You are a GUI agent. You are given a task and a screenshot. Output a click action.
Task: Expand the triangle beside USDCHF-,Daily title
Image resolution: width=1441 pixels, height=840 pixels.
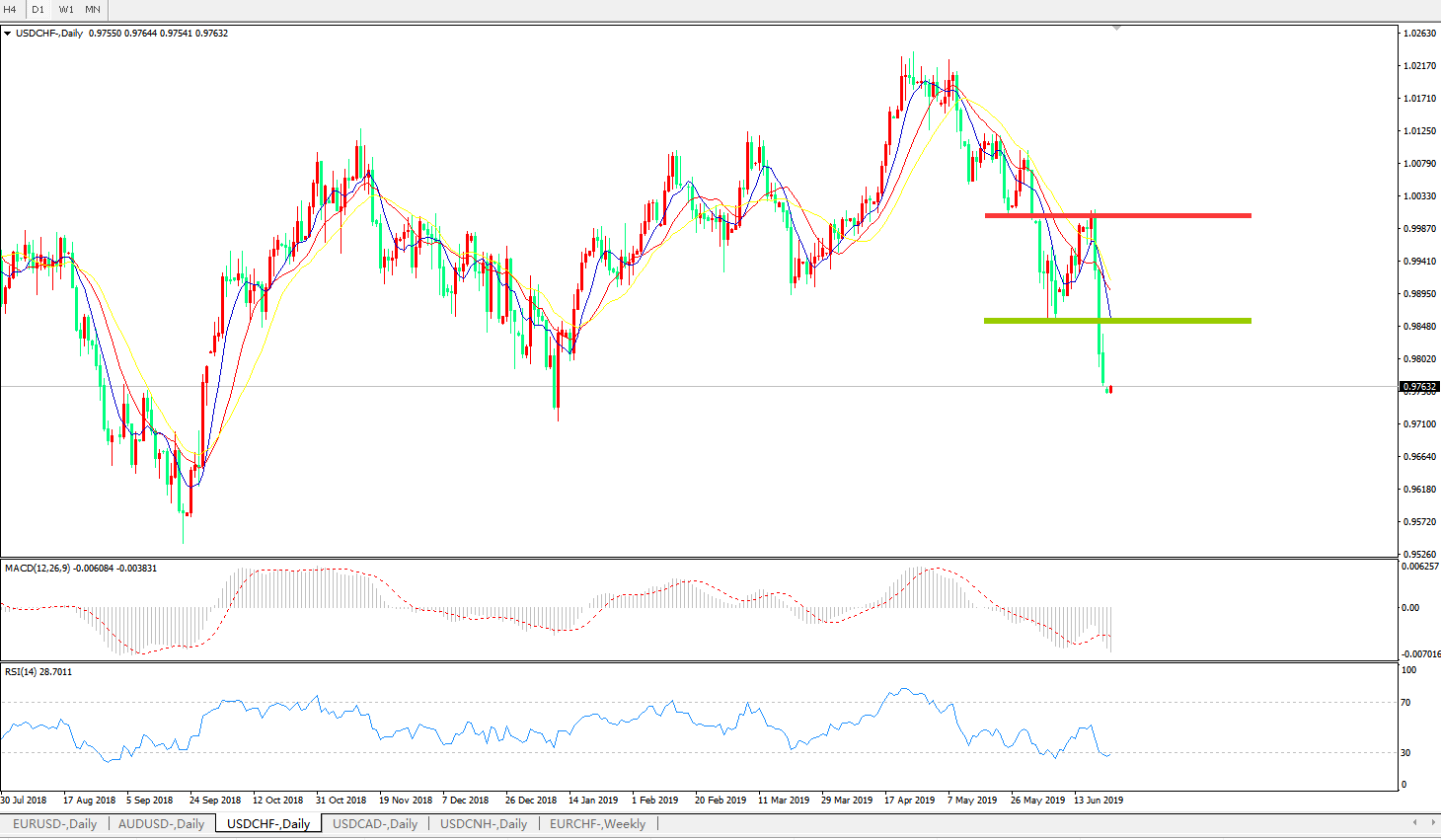click(x=8, y=34)
